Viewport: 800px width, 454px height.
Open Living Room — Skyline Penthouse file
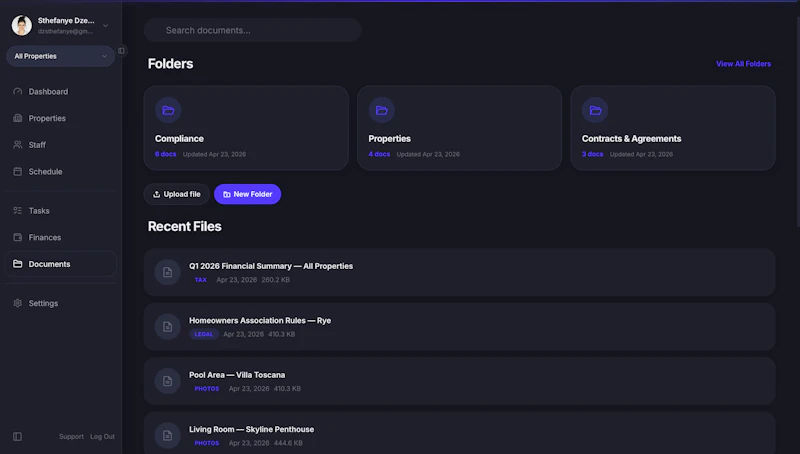(459, 433)
